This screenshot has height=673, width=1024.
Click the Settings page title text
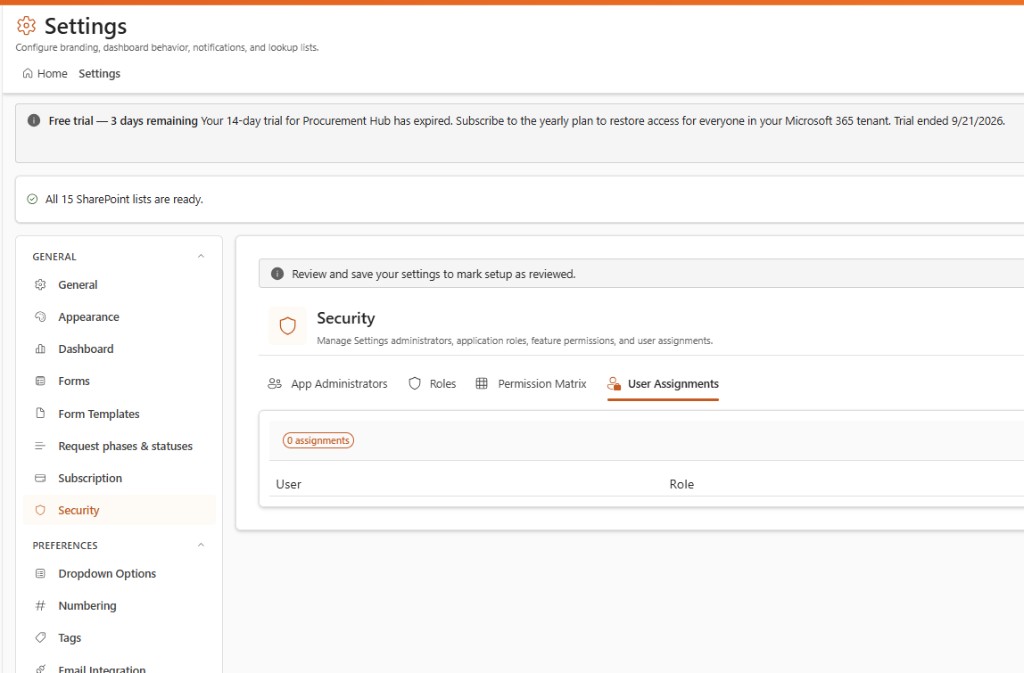click(x=86, y=26)
